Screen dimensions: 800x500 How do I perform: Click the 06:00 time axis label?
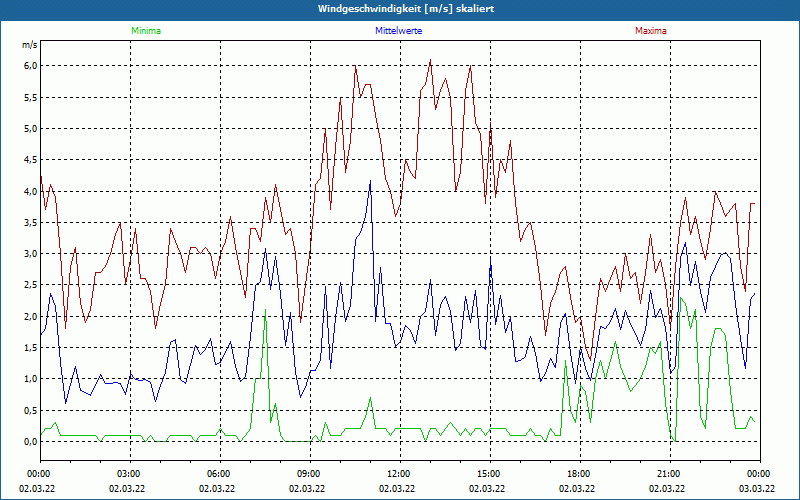point(220,474)
